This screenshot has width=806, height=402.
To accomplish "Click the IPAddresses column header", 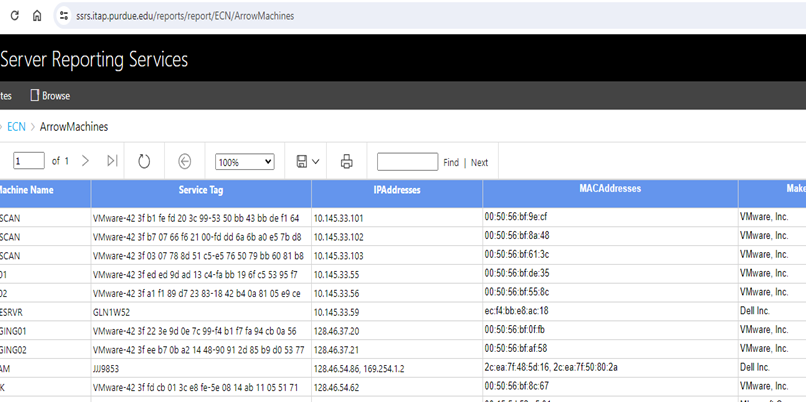I will (396, 189).
